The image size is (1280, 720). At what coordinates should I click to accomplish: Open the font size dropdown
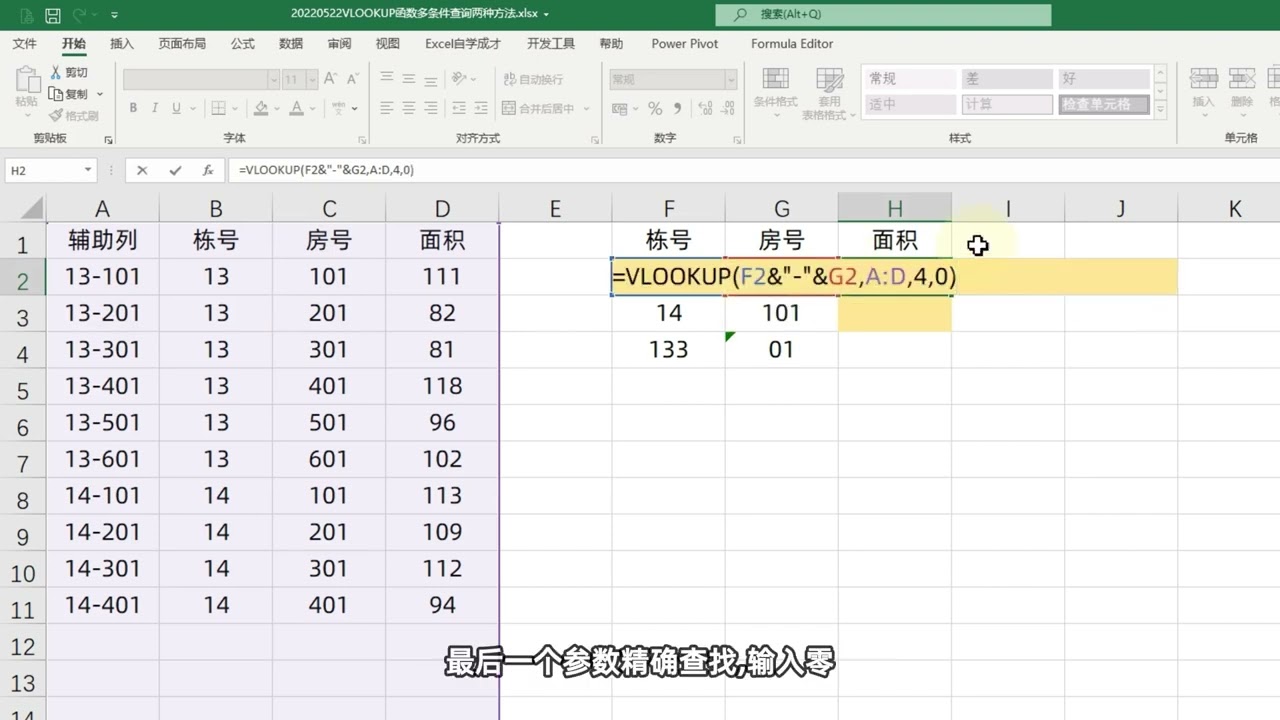pyautogui.click(x=310, y=79)
